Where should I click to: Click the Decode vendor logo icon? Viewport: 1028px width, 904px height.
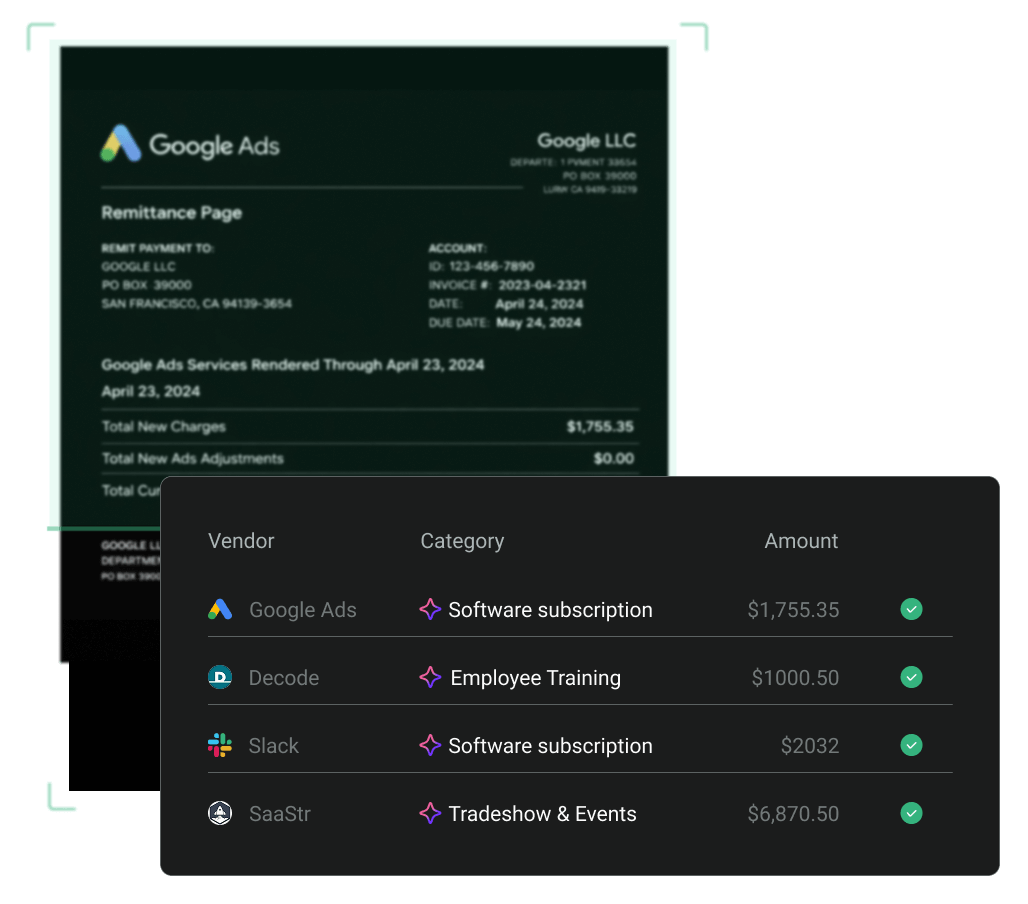click(220, 677)
